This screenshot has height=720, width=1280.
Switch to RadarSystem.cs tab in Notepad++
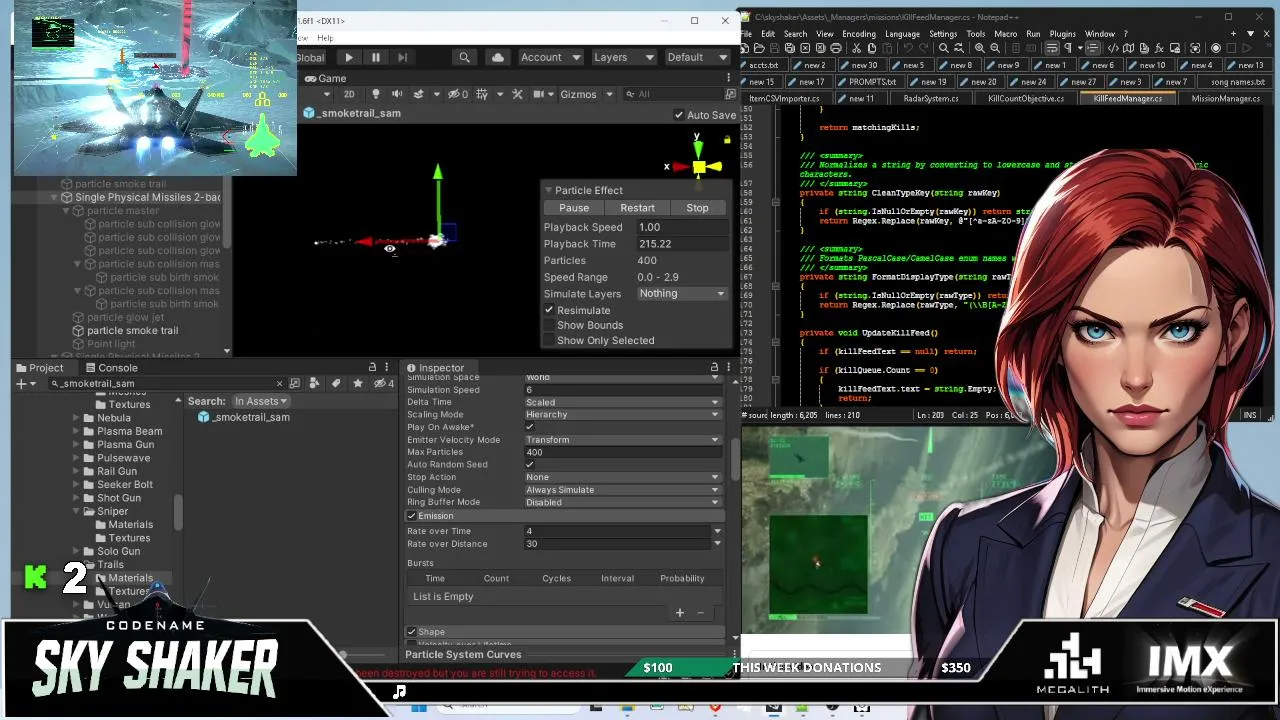(x=930, y=99)
